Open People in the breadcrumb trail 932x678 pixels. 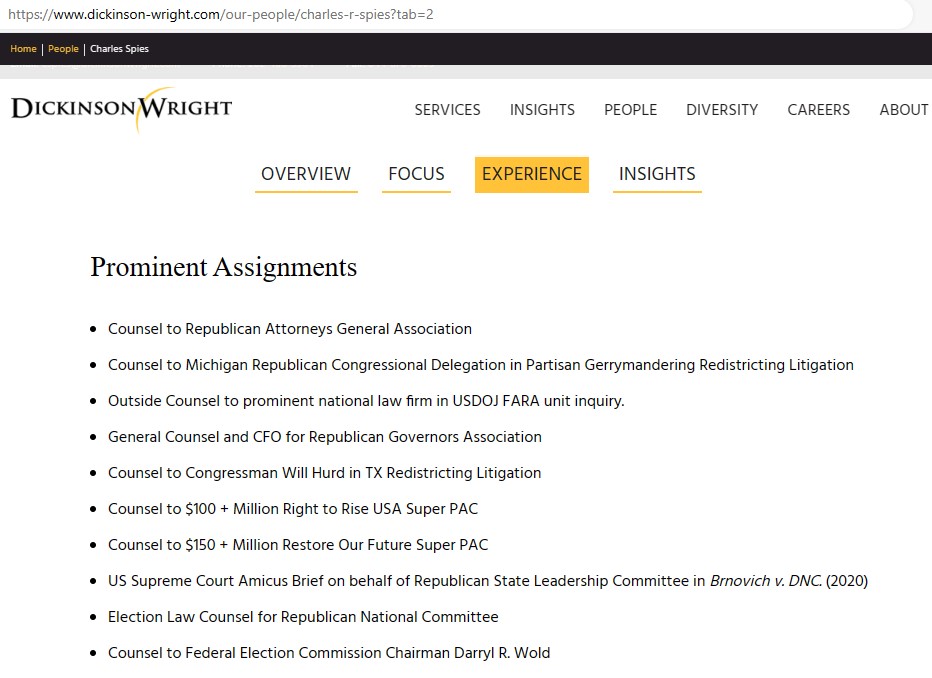pos(63,49)
